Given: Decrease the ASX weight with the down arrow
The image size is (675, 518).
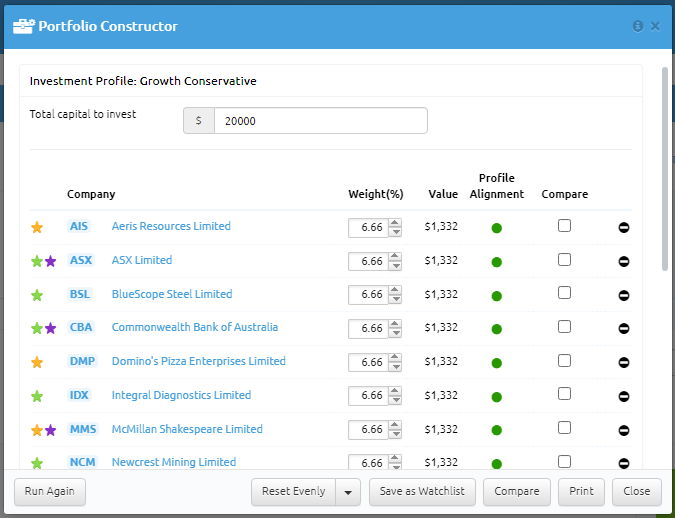Looking at the screenshot, I should pos(395,266).
